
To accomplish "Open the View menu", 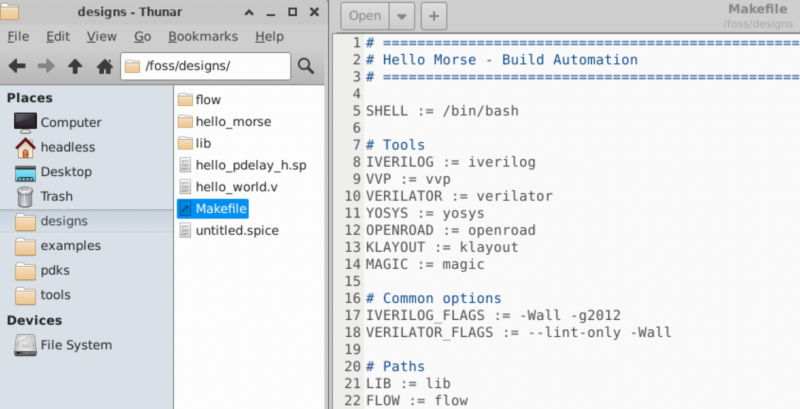I will coord(102,36).
